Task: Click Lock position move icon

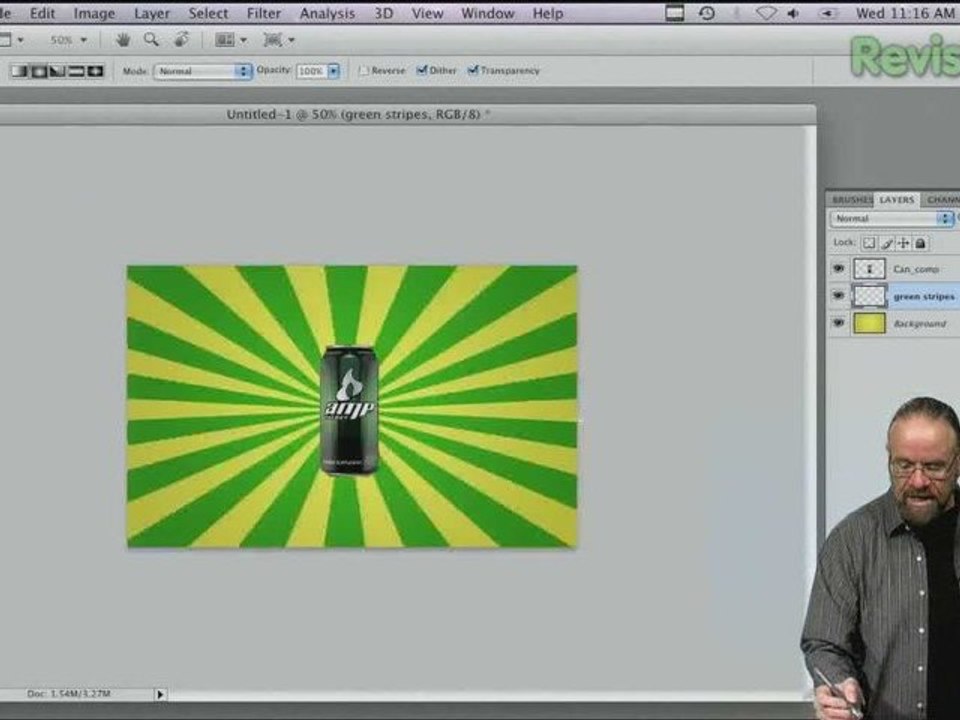Action: click(x=903, y=244)
